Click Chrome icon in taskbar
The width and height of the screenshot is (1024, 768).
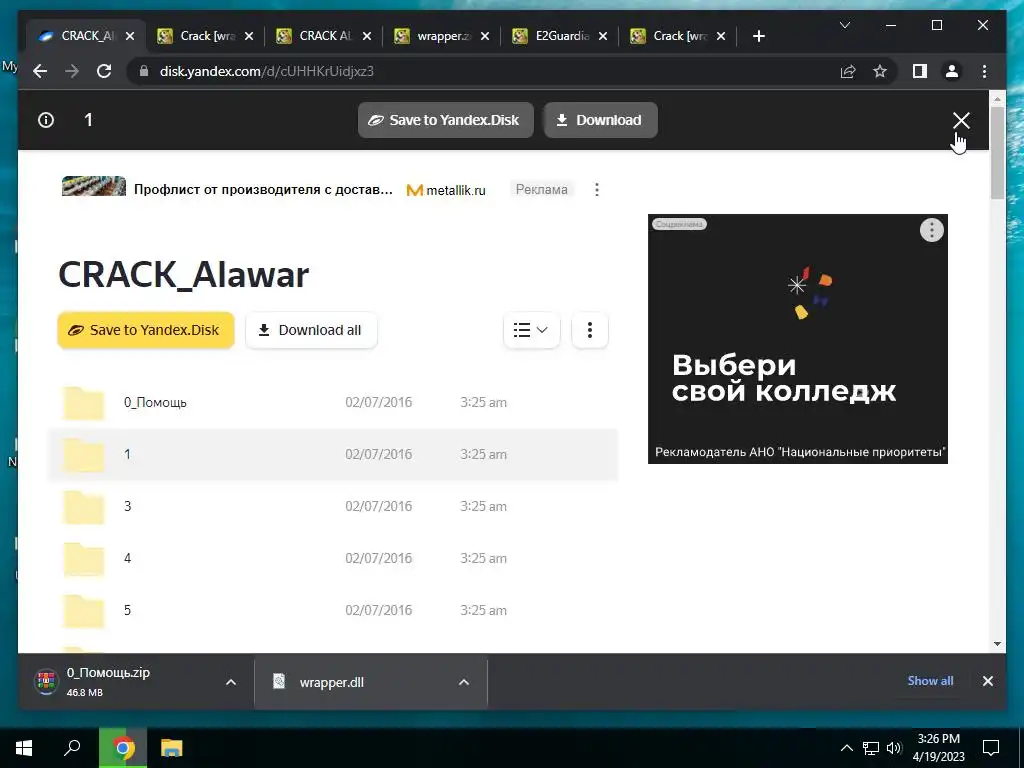tap(122, 748)
